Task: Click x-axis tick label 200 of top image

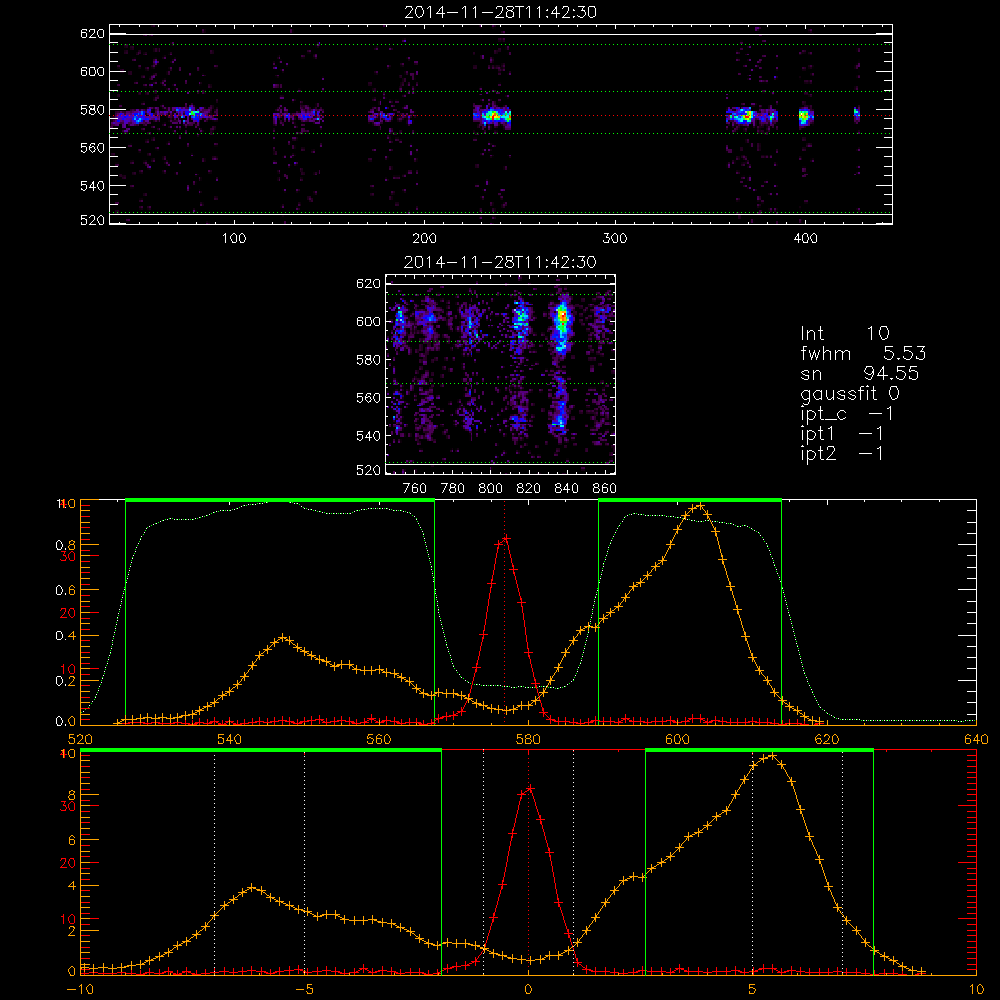Action: coord(424,239)
